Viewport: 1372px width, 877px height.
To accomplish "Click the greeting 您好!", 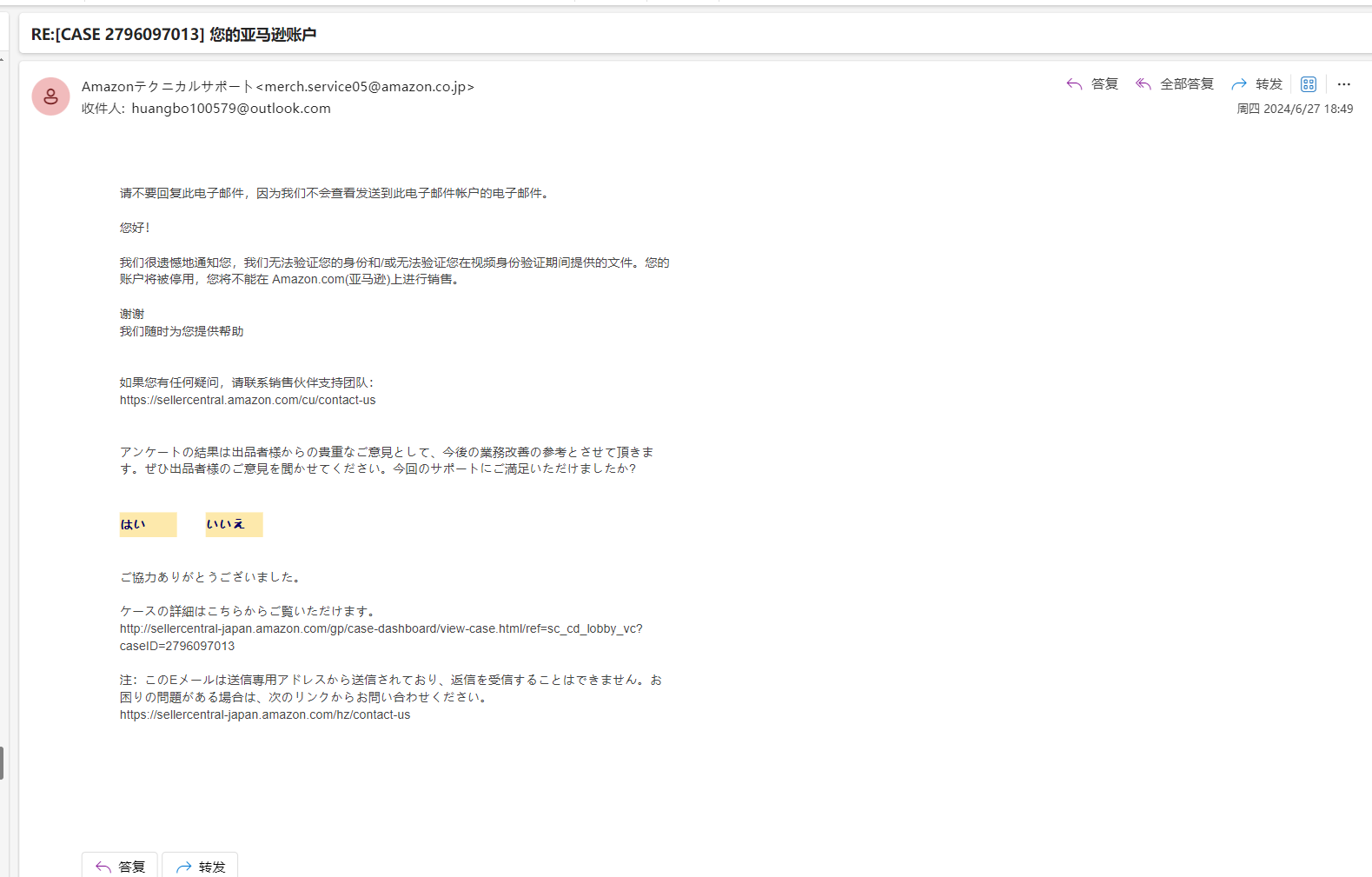I will (135, 228).
